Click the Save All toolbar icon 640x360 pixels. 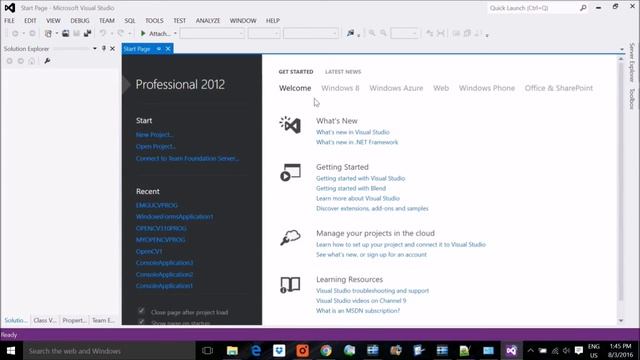click(87, 33)
